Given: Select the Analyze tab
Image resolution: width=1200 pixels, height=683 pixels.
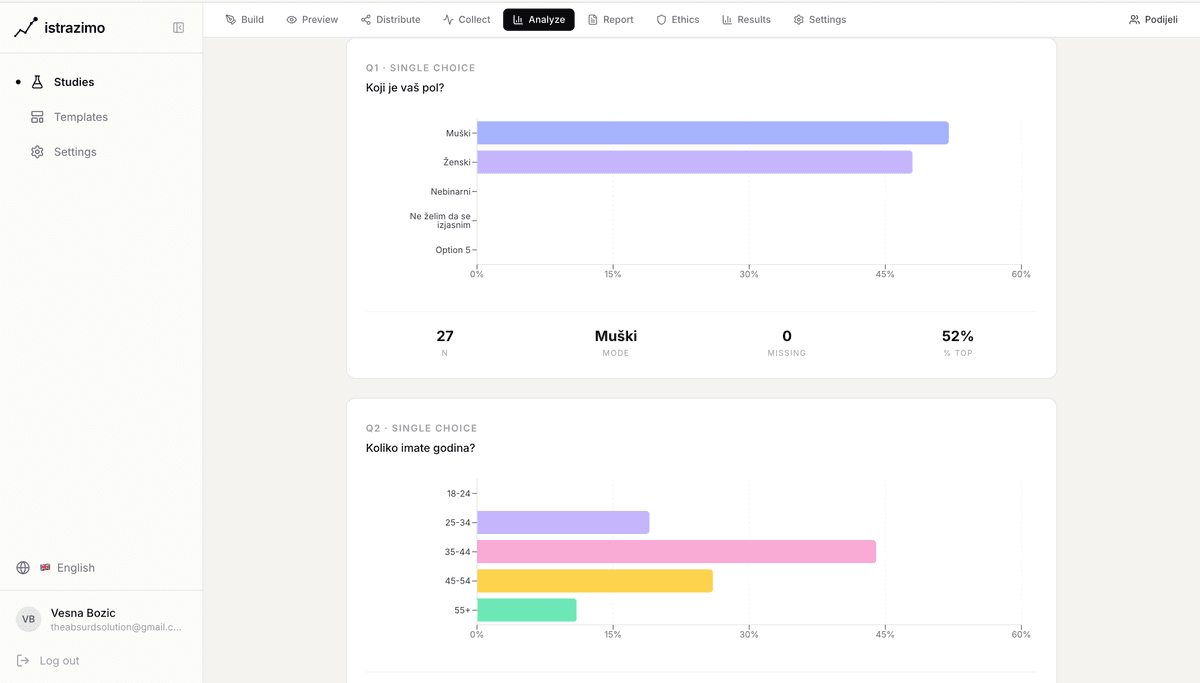Looking at the screenshot, I should click(538, 20).
